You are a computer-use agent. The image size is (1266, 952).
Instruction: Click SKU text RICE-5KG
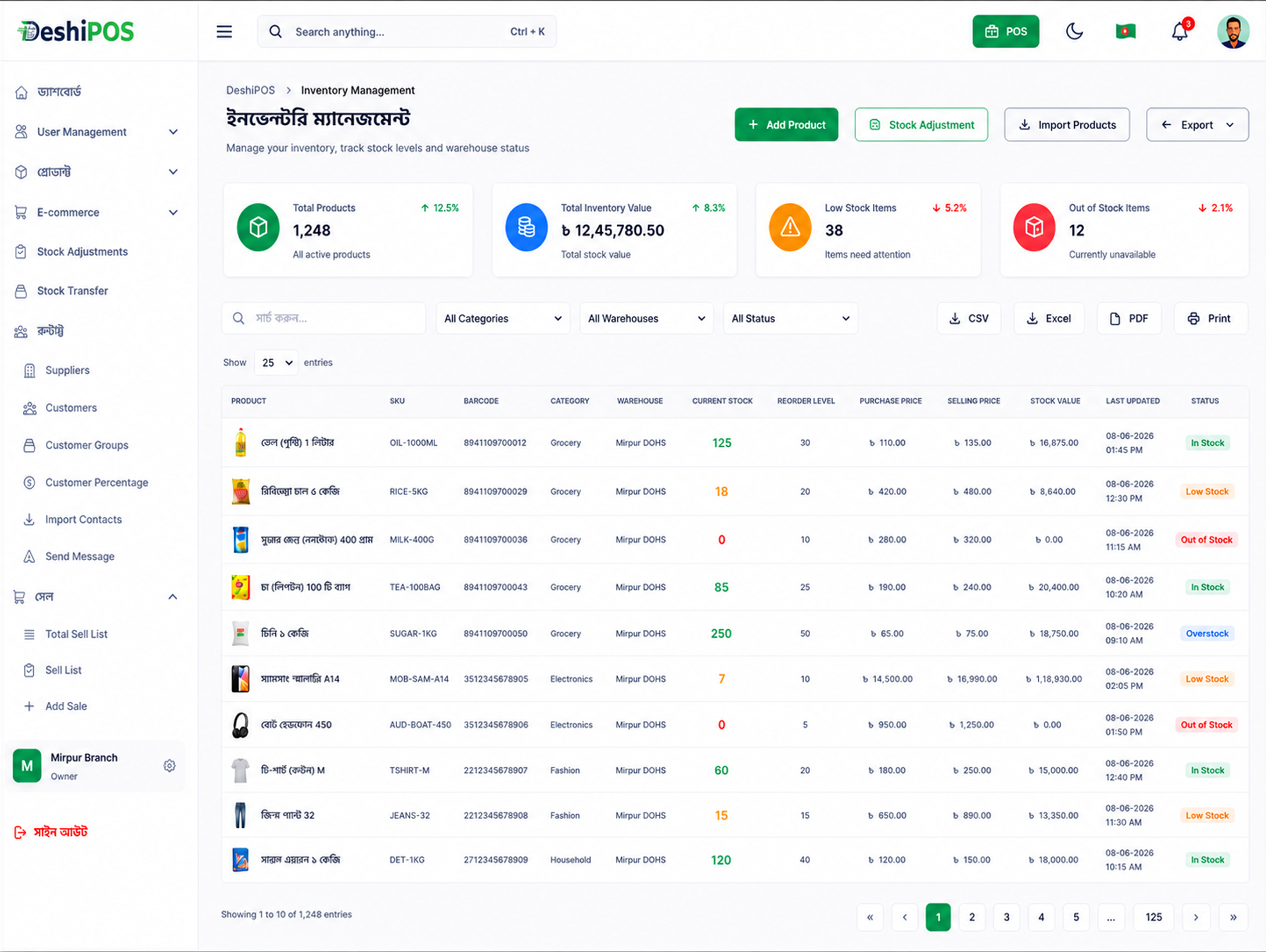click(x=408, y=492)
